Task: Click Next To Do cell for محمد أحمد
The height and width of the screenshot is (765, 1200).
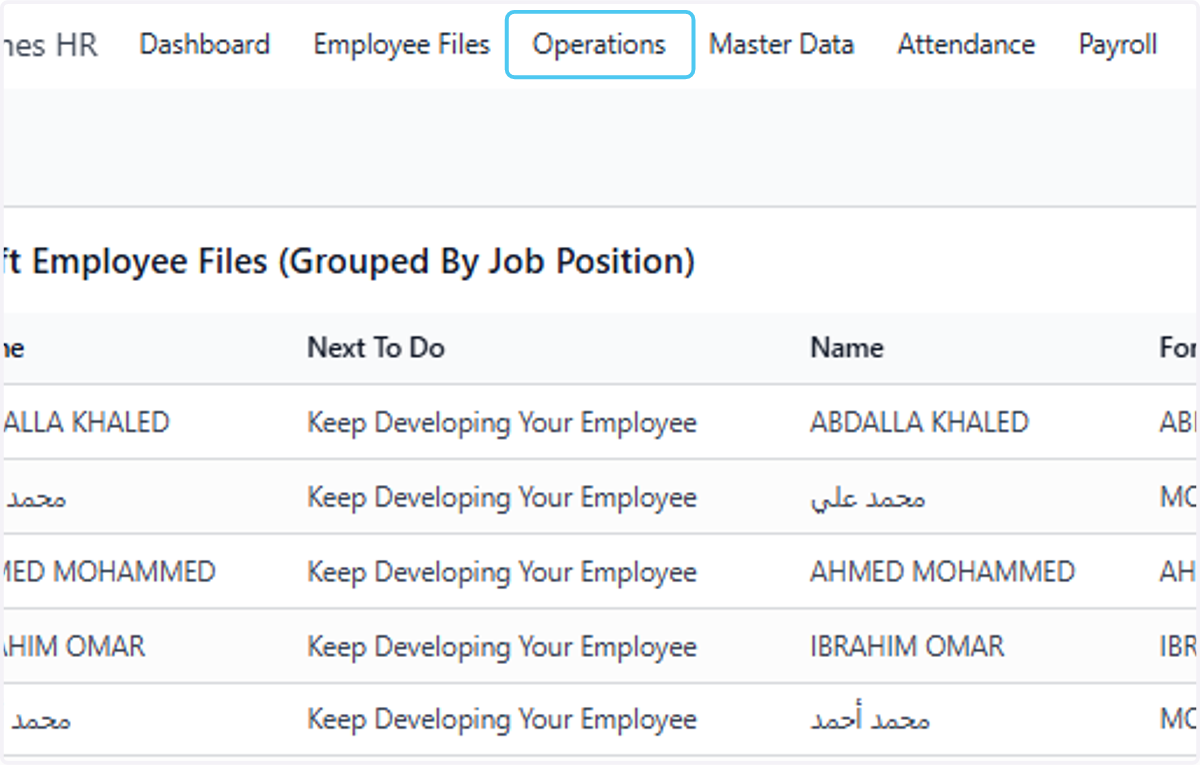Action: point(502,720)
